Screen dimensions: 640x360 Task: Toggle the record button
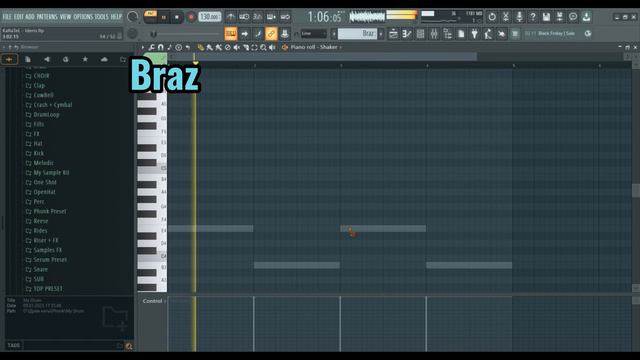pyautogui.click(x=191, y=17)
